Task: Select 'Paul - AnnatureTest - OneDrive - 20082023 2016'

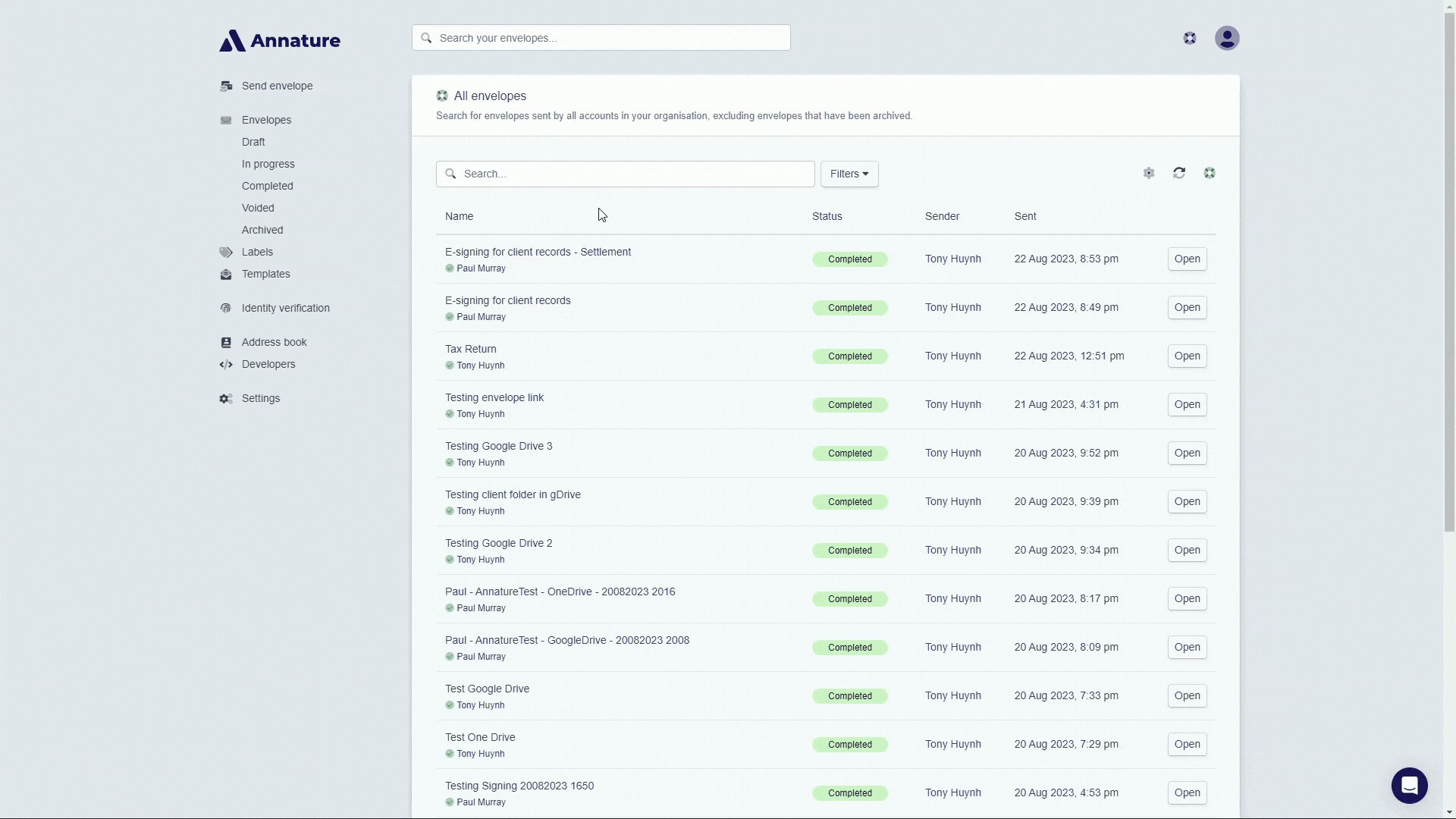Action: coord(560,592)
